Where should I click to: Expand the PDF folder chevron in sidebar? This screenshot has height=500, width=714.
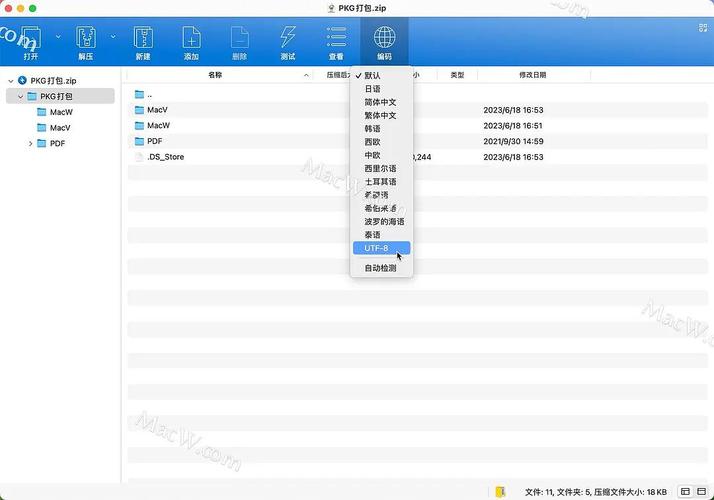31,143
